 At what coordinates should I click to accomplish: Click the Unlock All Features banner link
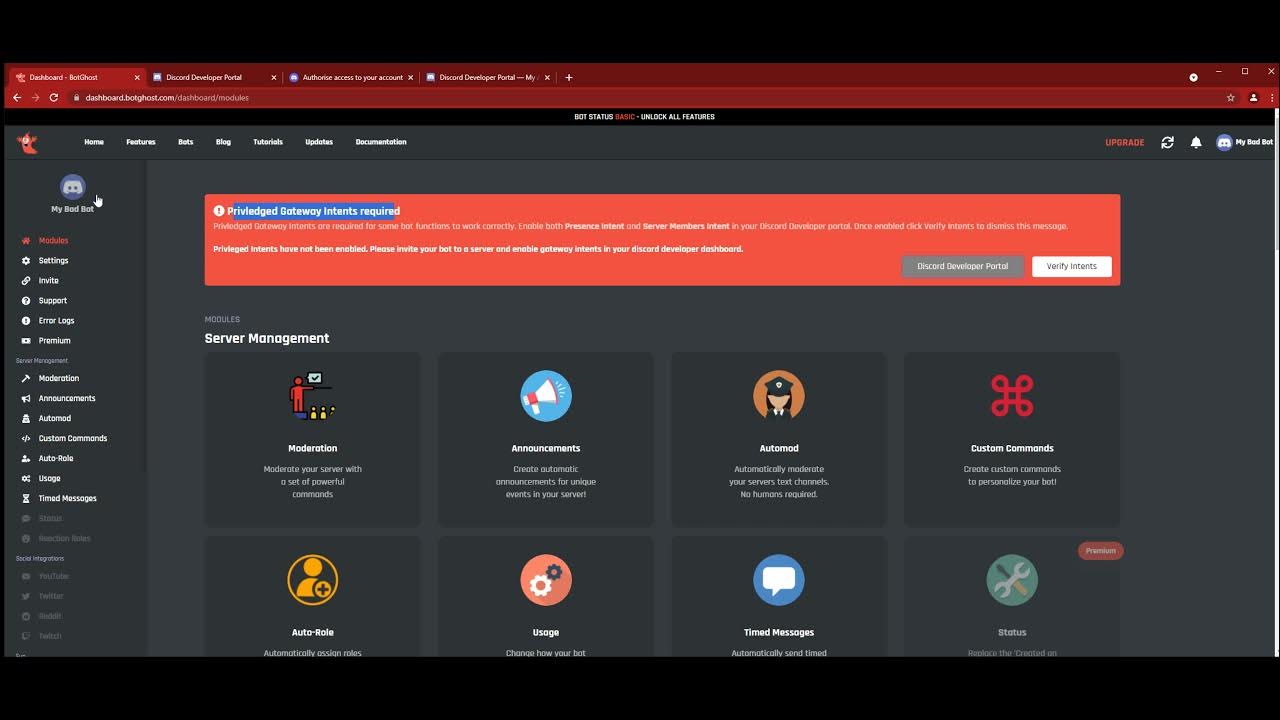point(678,117)
